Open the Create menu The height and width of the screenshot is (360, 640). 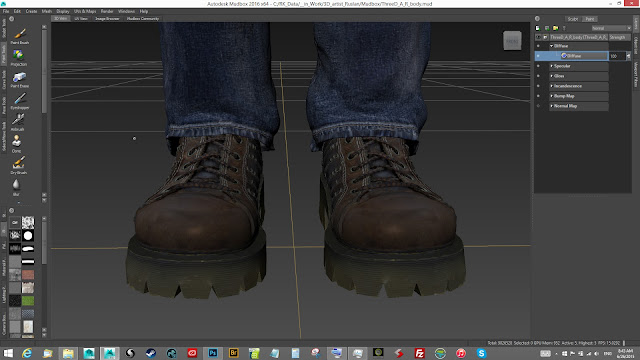click(31, 11)
